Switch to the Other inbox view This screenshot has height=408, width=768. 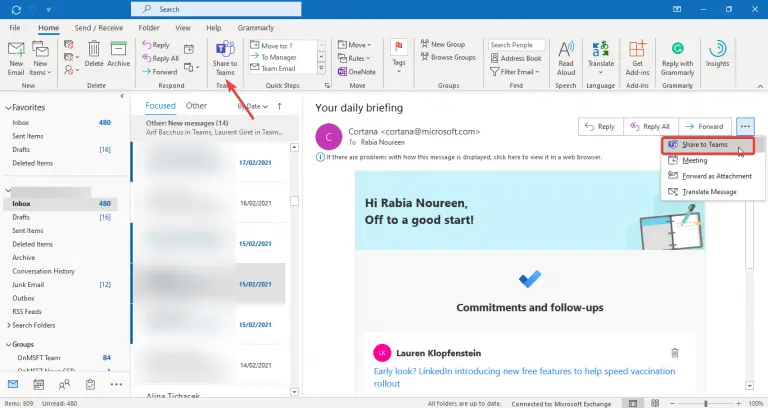coord(196,105)
